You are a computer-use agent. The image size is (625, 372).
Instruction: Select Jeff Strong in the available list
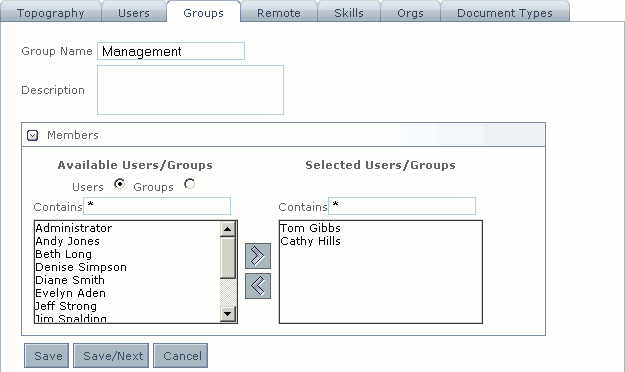[x=127, y=306]
